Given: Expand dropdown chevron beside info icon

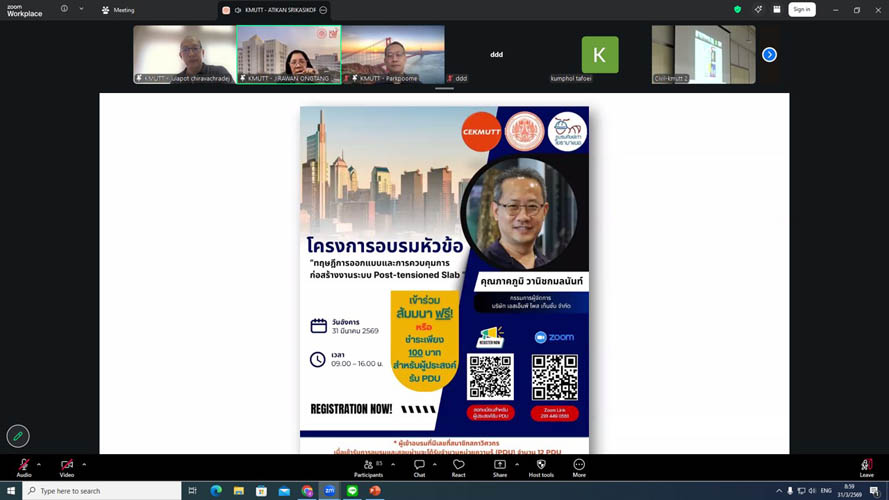Looking at the screenshot, I should click(81, 9).
